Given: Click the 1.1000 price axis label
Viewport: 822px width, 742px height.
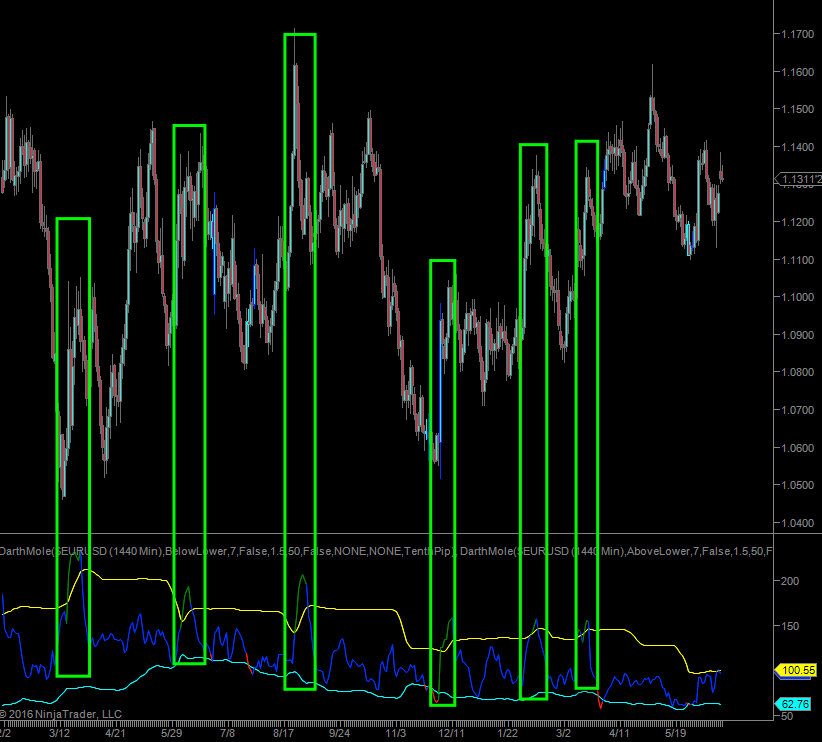Looking at the screenshot, I should (797, 297).
